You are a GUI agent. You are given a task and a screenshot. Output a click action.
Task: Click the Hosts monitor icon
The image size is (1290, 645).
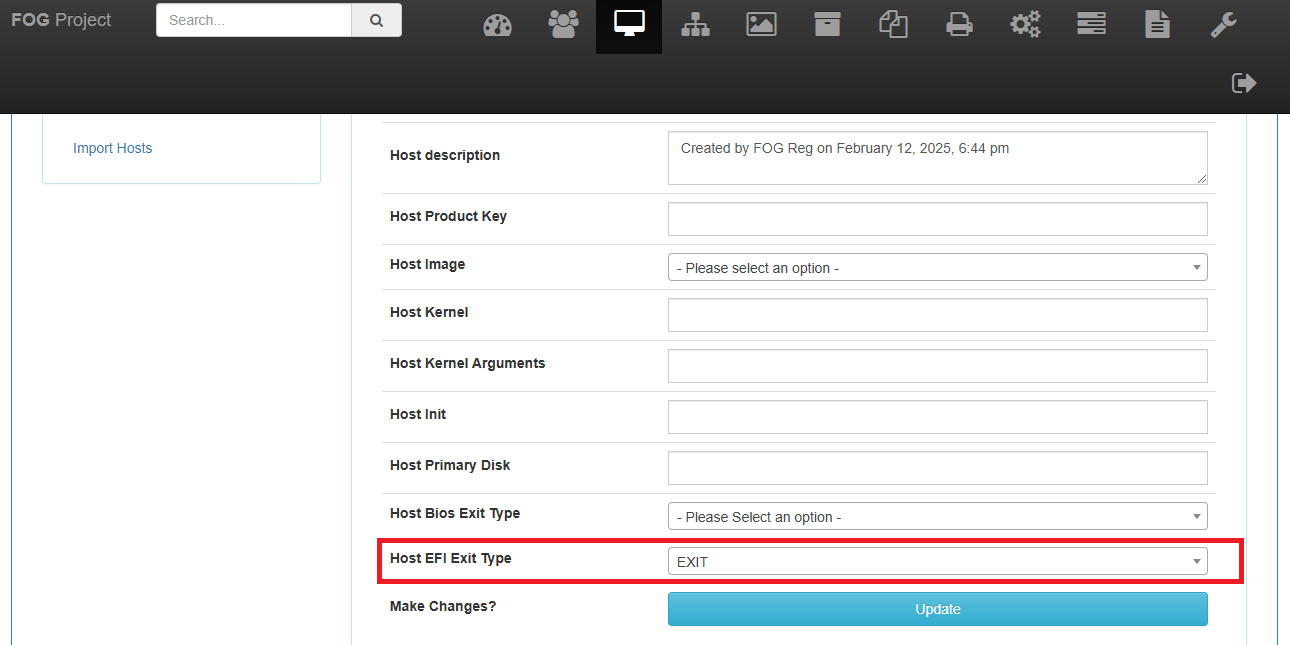tap(629, 25)
